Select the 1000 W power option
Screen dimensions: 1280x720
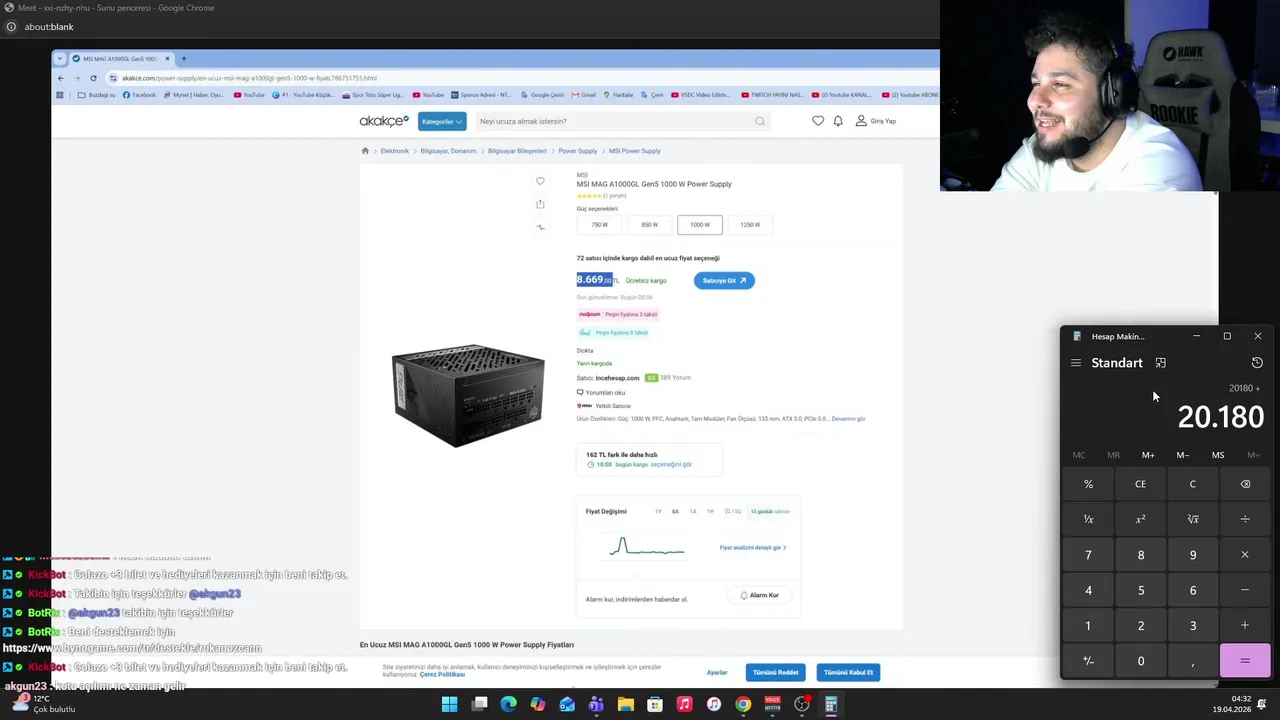[700, 225]
